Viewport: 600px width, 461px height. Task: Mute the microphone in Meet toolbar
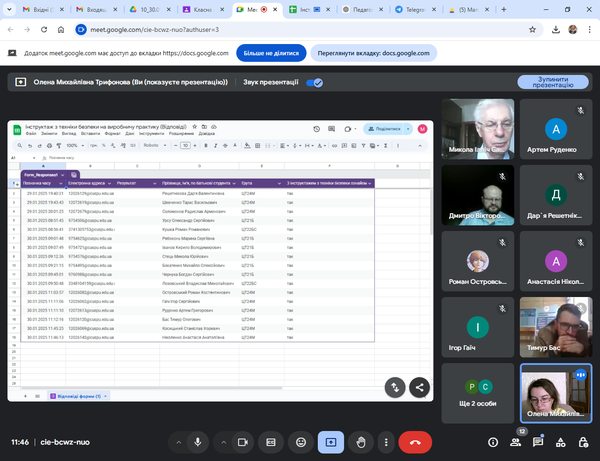pyautogui.click(x=198, y=441)
